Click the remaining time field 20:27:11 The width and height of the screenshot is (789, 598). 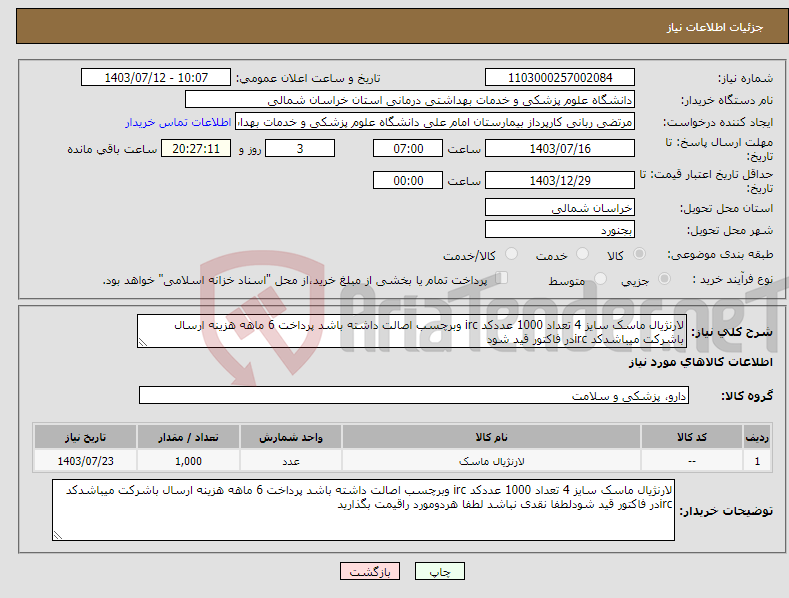[196, 148]
